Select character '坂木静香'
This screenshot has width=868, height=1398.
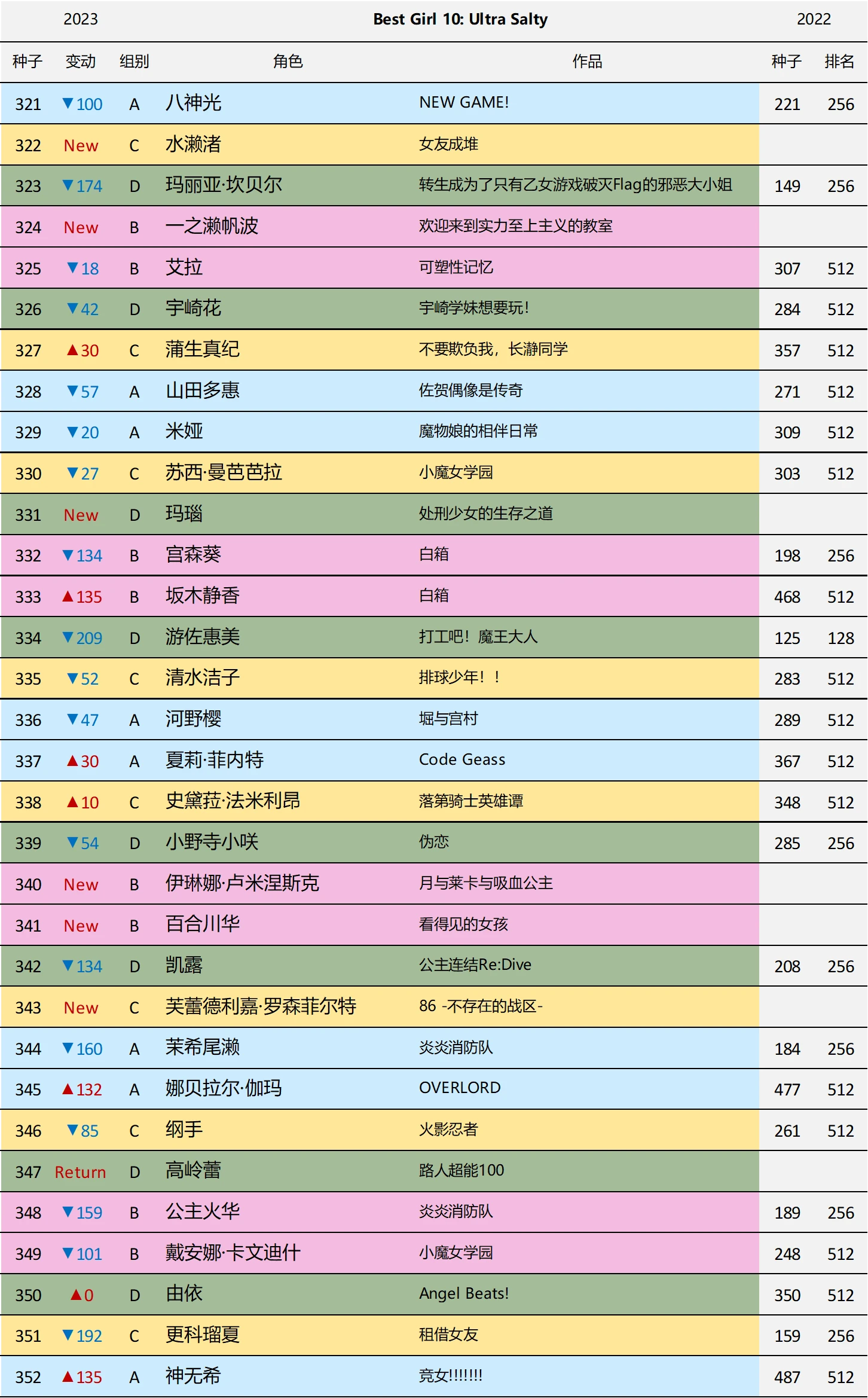coord(203,596)
